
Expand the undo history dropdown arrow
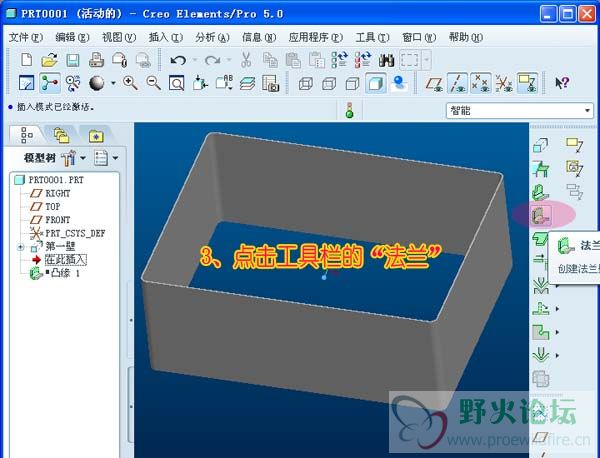point(194,60)
